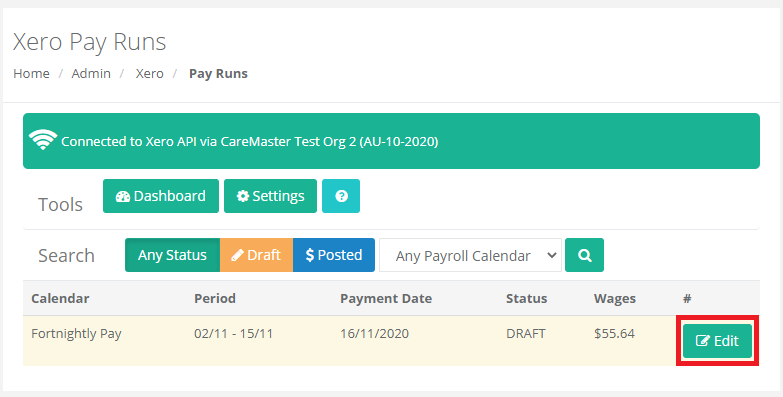Go to Home breadcrumb
This screenshot has height=397, width=783.
tap(31, 73)
